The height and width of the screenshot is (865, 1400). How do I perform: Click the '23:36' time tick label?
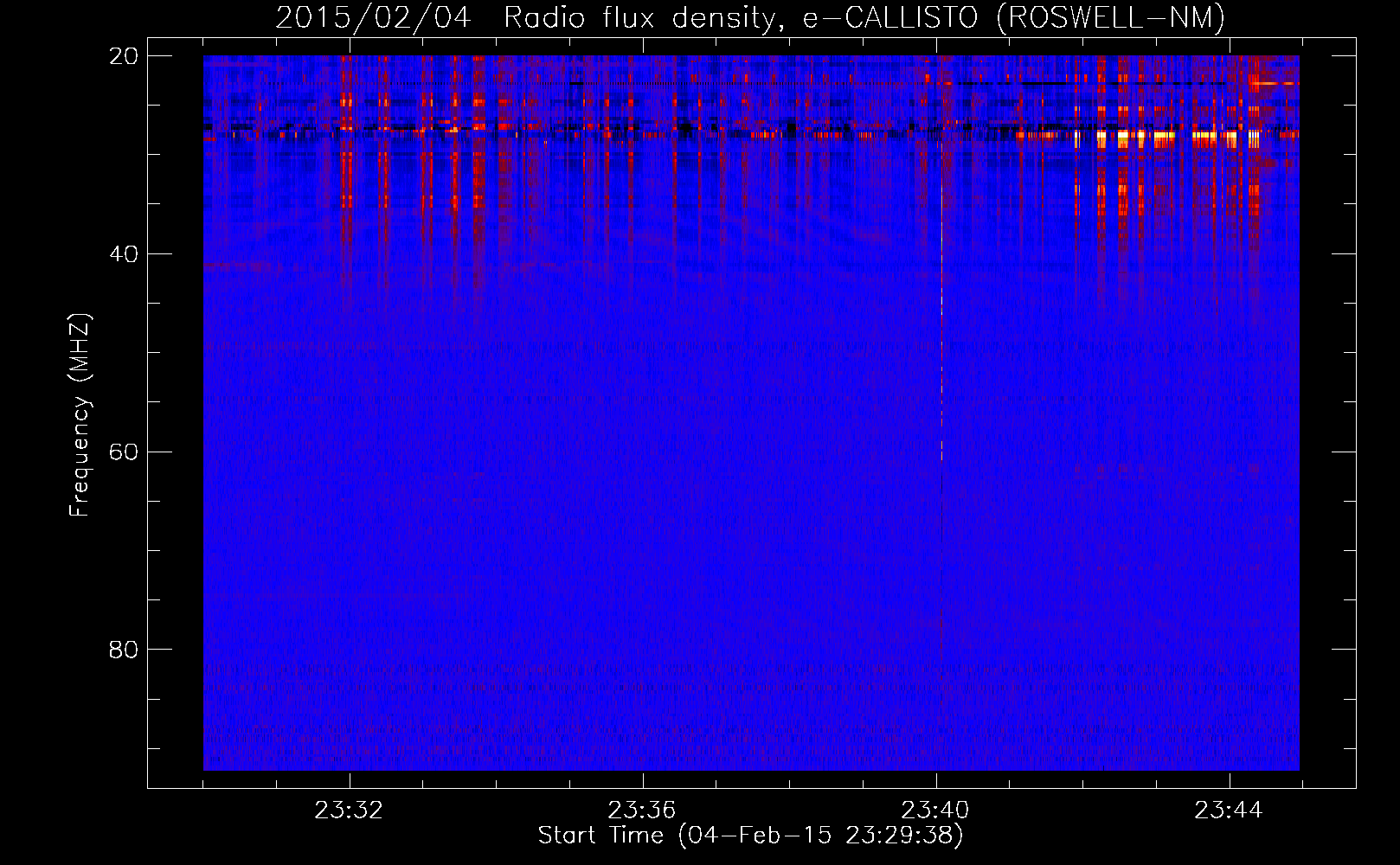(x=642, y=811)
